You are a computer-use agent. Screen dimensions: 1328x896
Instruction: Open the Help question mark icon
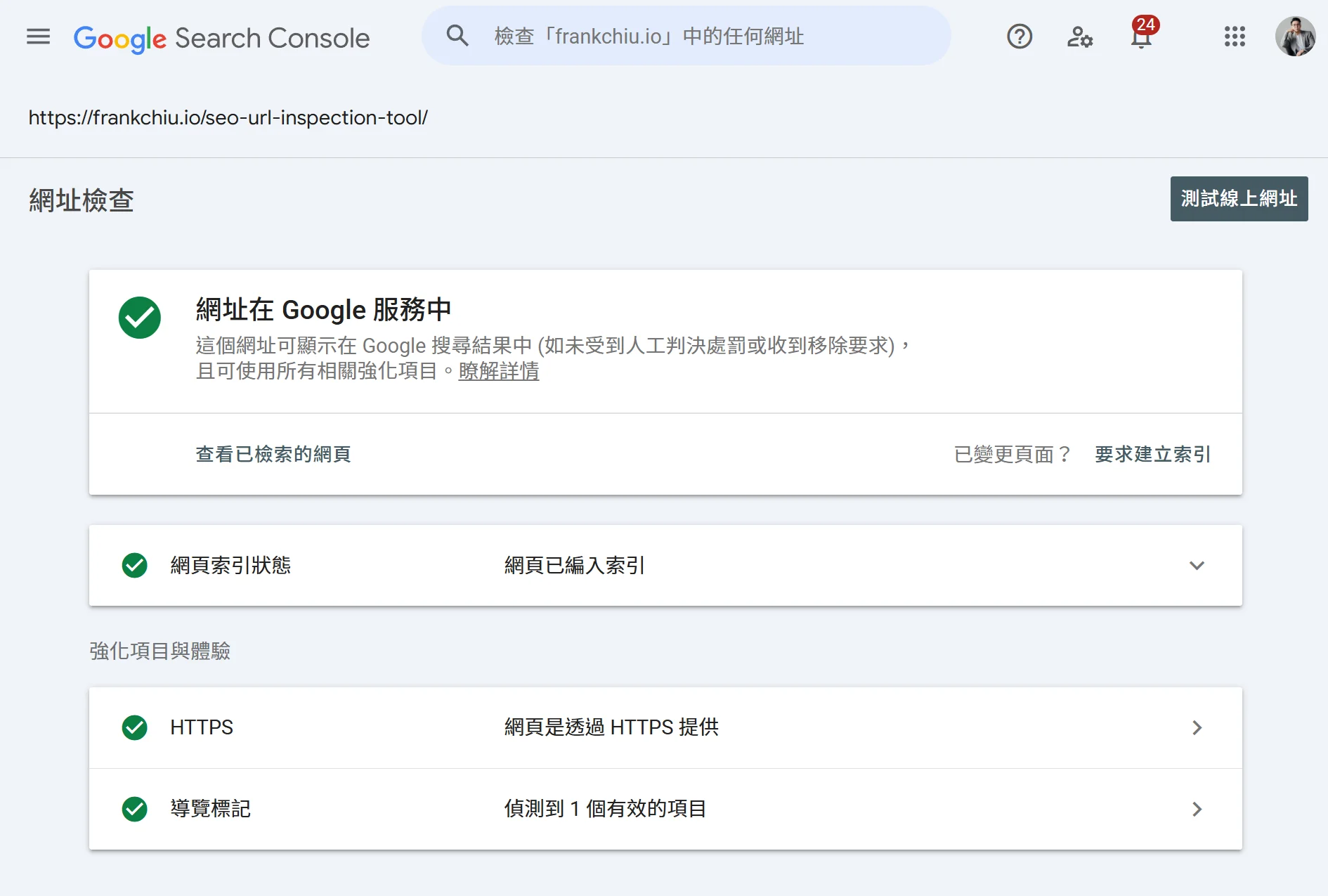[x=1019, y=37]
